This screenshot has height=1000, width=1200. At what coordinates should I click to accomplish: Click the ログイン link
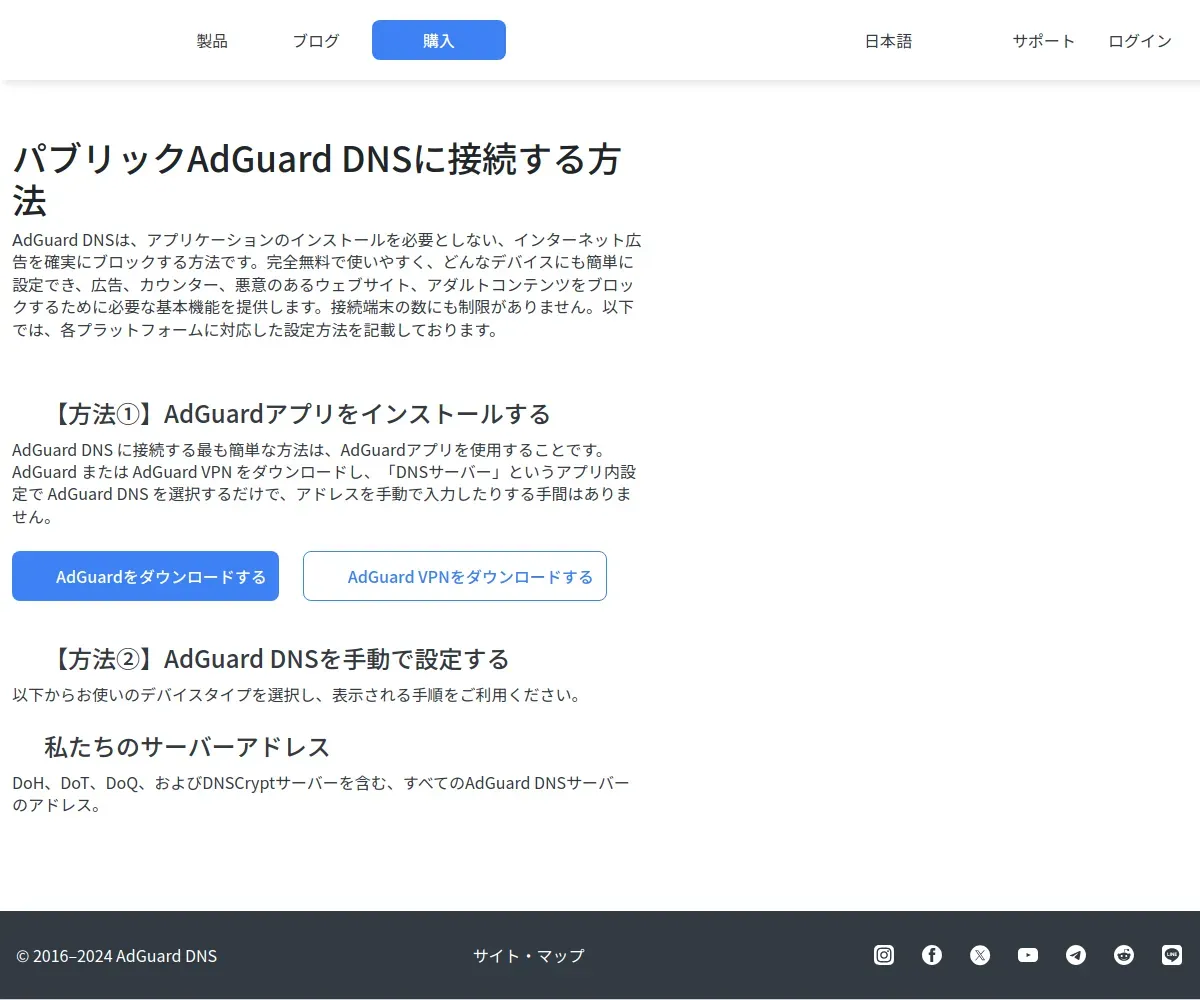[1140, 41]
